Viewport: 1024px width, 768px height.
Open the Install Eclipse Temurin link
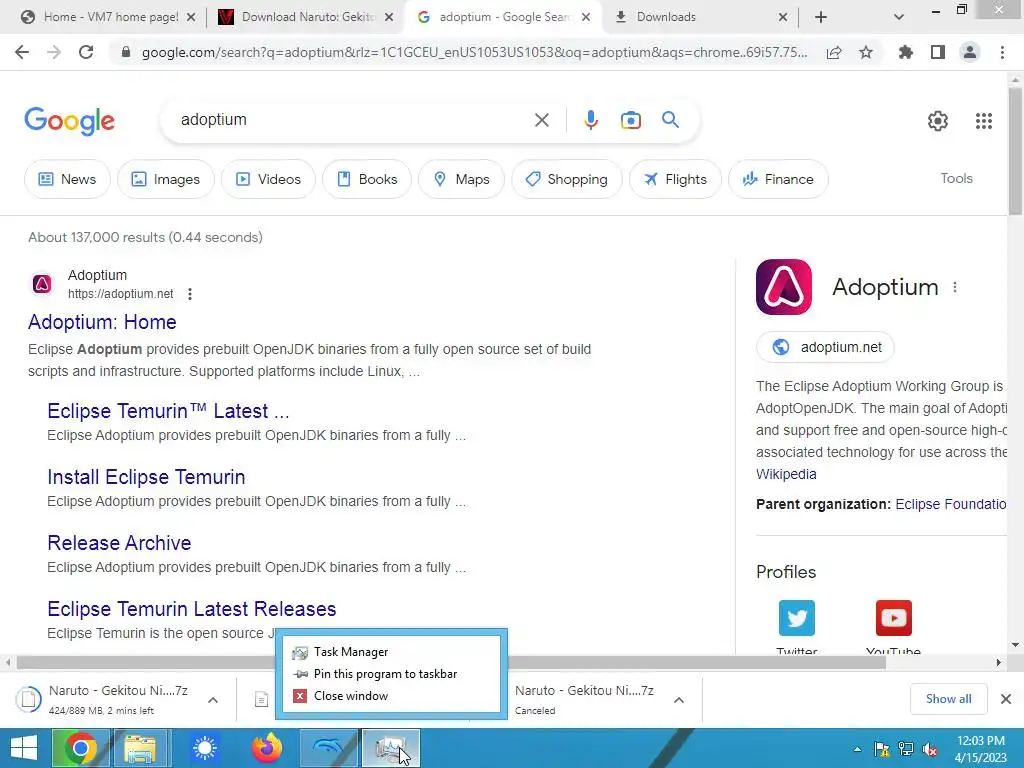click(146, 477)
